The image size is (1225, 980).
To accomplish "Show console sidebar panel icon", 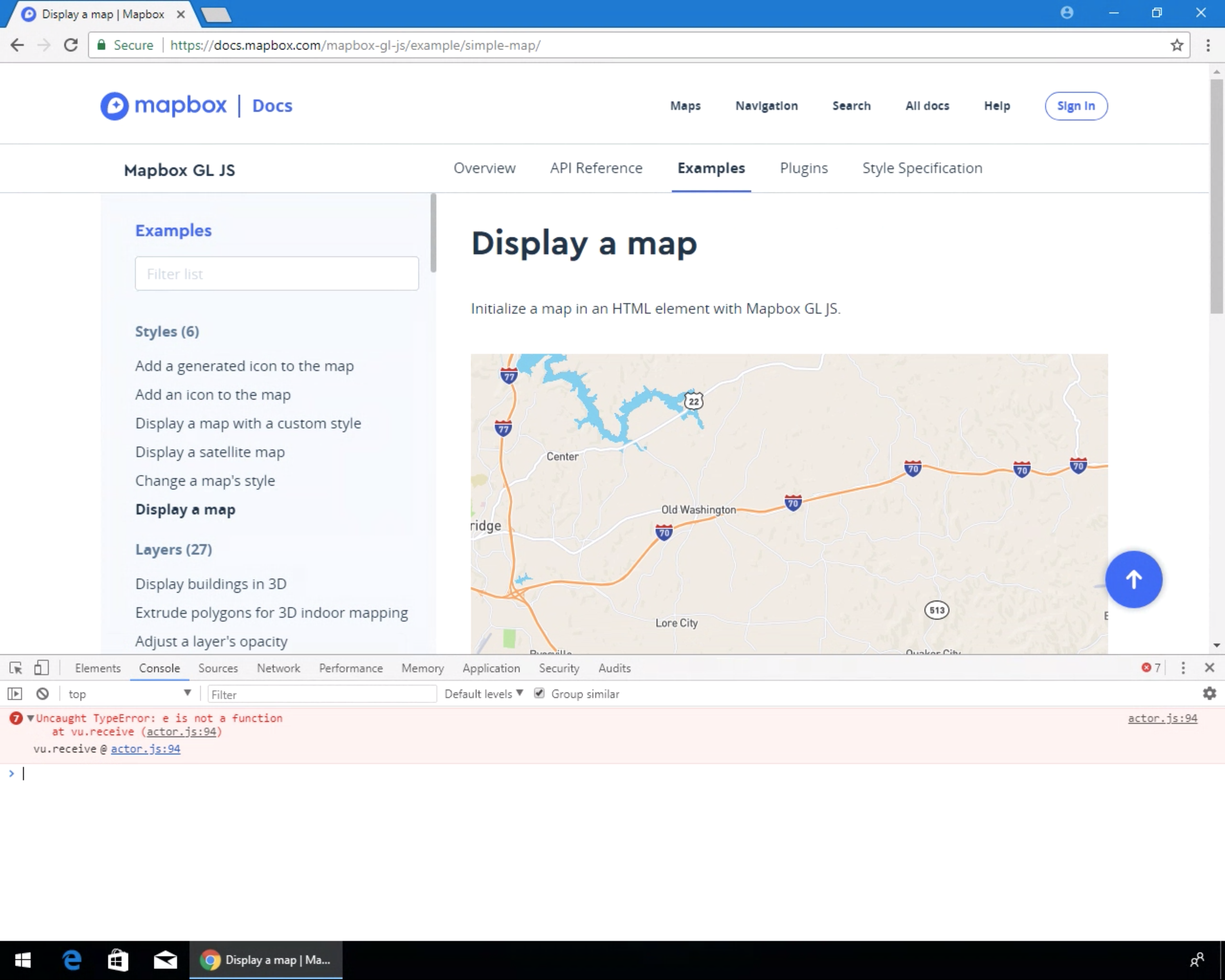I will pos(15,694).
